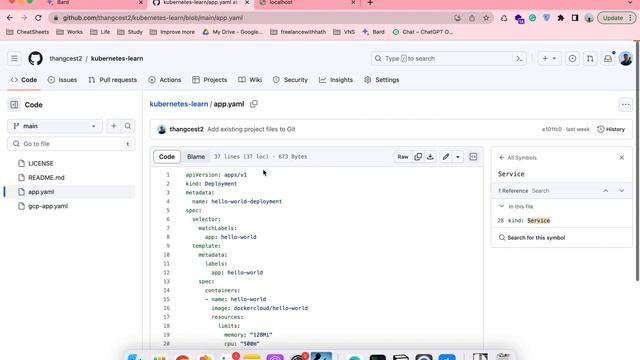Open the Insights tab

336,80
